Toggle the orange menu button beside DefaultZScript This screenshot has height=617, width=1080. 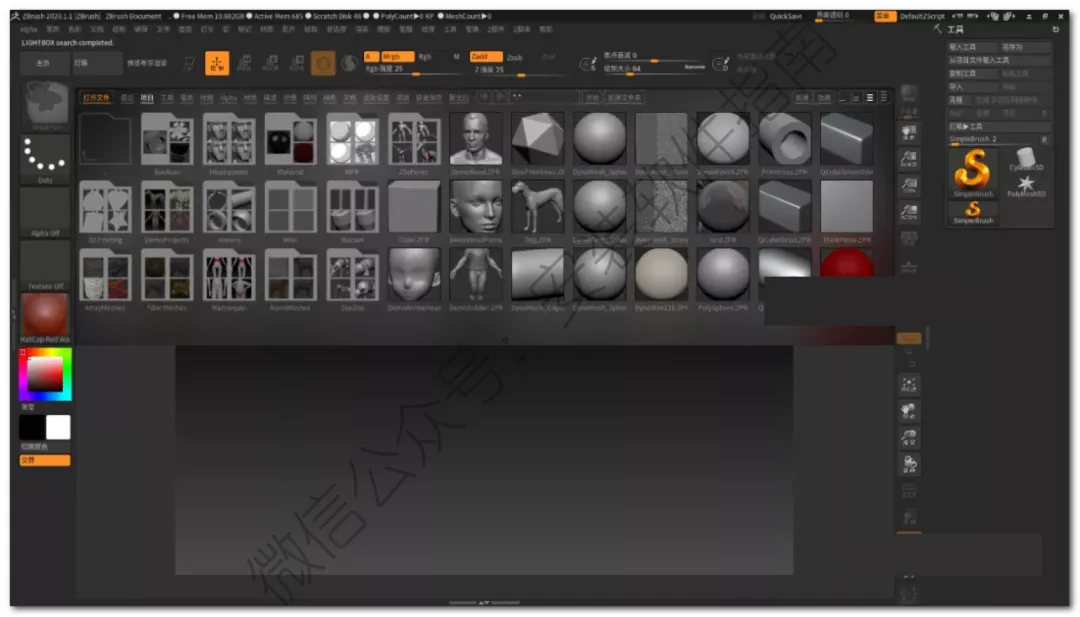pos(884,16)
